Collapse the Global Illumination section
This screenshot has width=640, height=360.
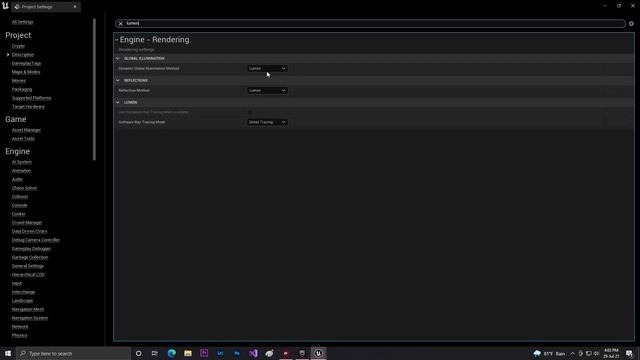pyautogui.click(x=118, y=58)
